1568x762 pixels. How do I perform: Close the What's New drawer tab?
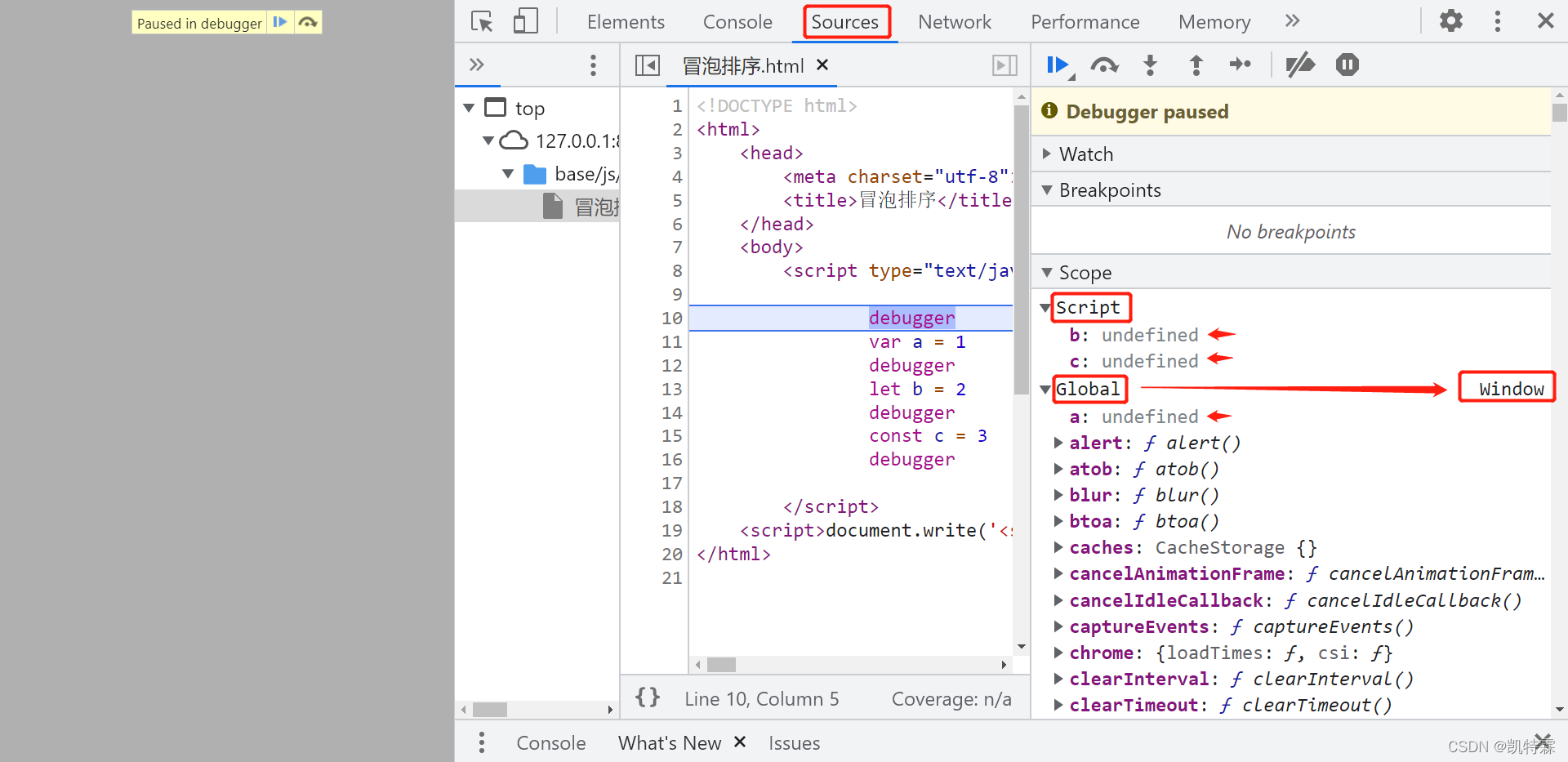740,742
